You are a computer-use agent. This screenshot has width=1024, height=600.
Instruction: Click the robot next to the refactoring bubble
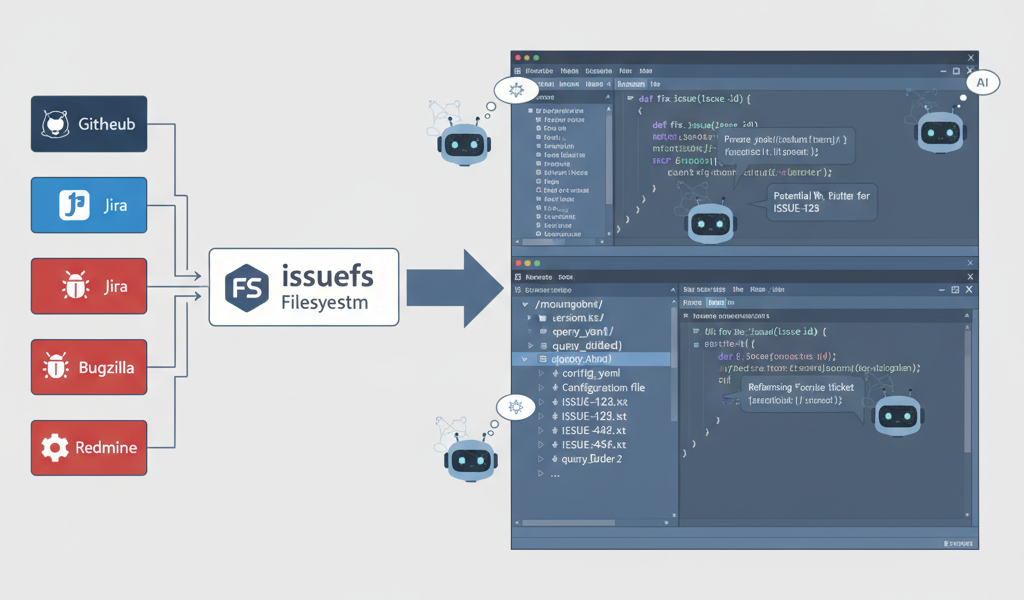coord(896,414)
